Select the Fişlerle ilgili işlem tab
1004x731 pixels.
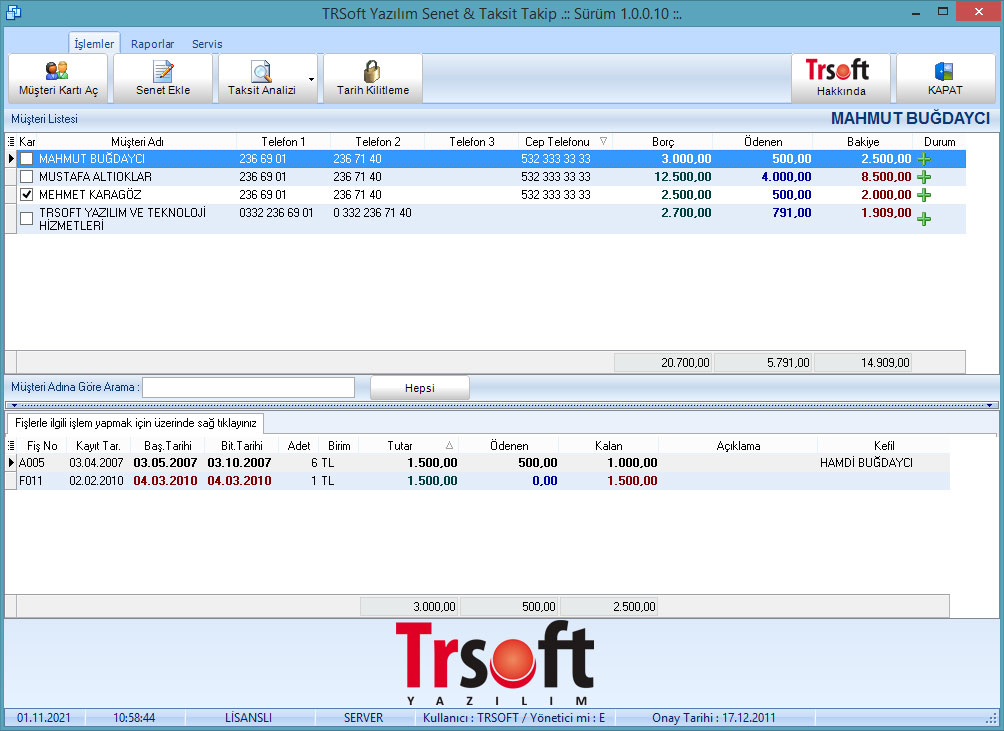pyautogui.click(x=135, y=423)
